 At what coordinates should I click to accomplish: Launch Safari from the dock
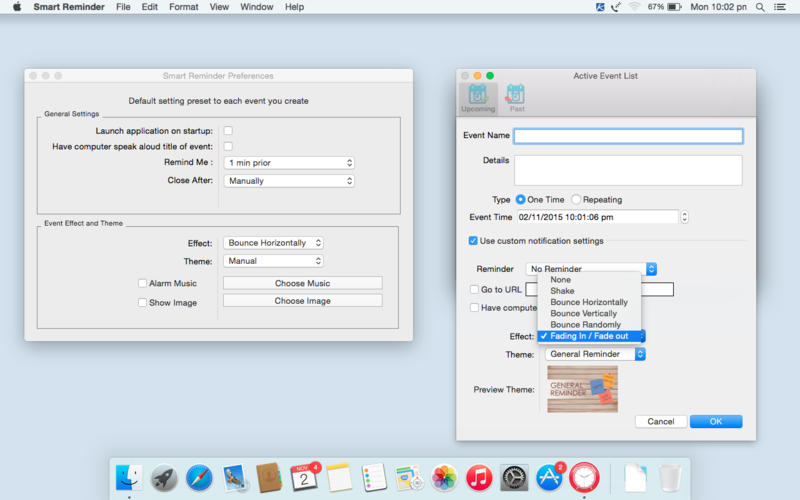(x=199, y=477)
